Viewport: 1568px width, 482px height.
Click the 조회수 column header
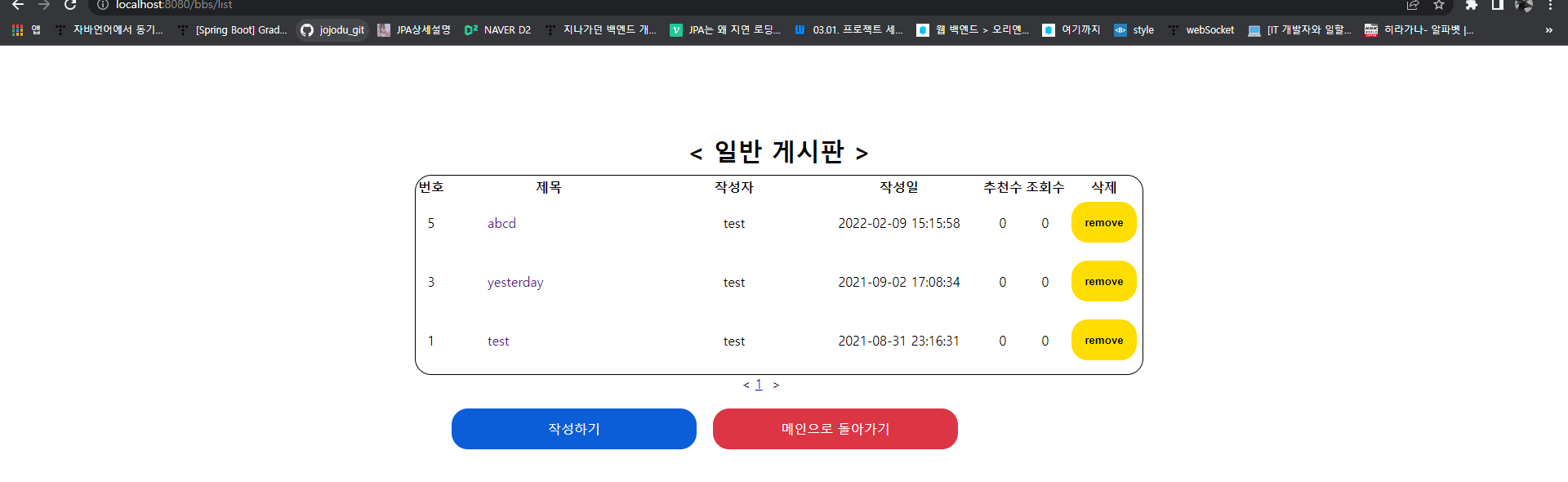pos(1045,187)
